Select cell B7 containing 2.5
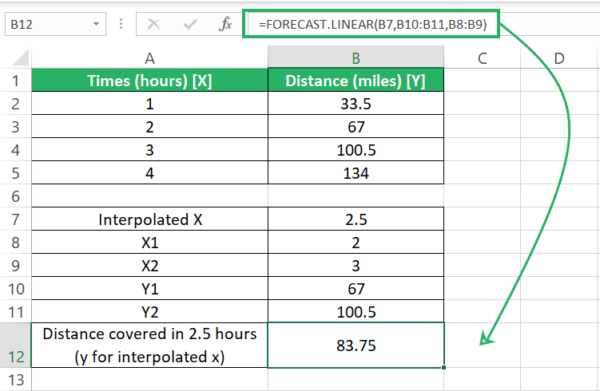This screenshot has height=391, width=600. (356, 219)
